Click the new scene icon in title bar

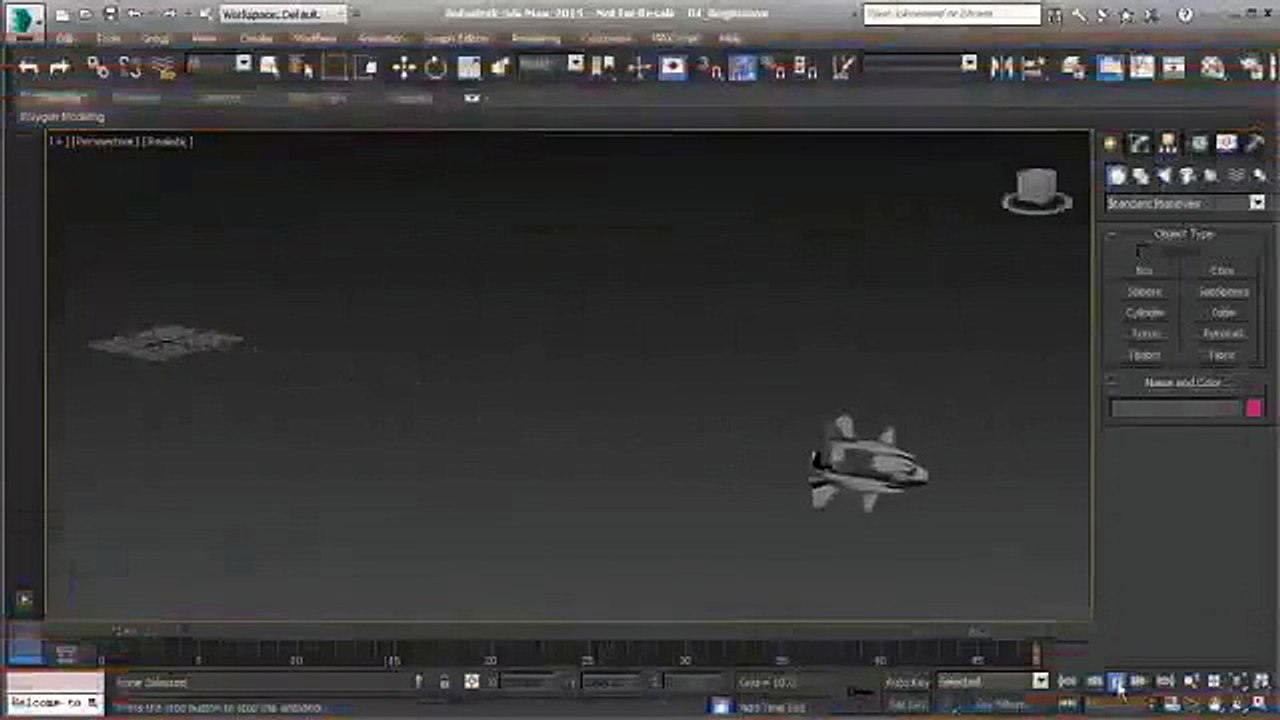pyautogui.click(x=63, y=14)
